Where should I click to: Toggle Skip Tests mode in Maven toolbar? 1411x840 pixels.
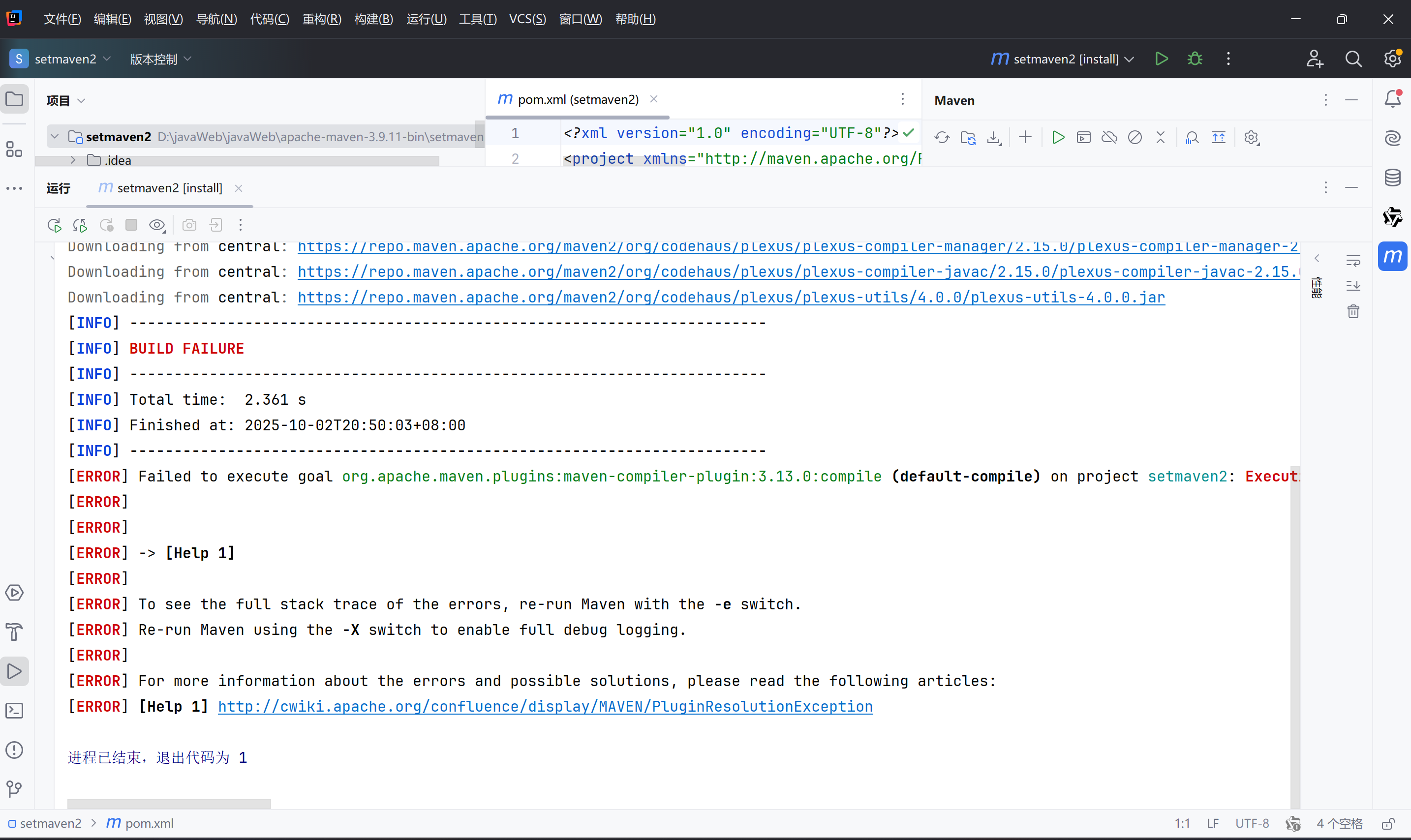(1135, 138)
